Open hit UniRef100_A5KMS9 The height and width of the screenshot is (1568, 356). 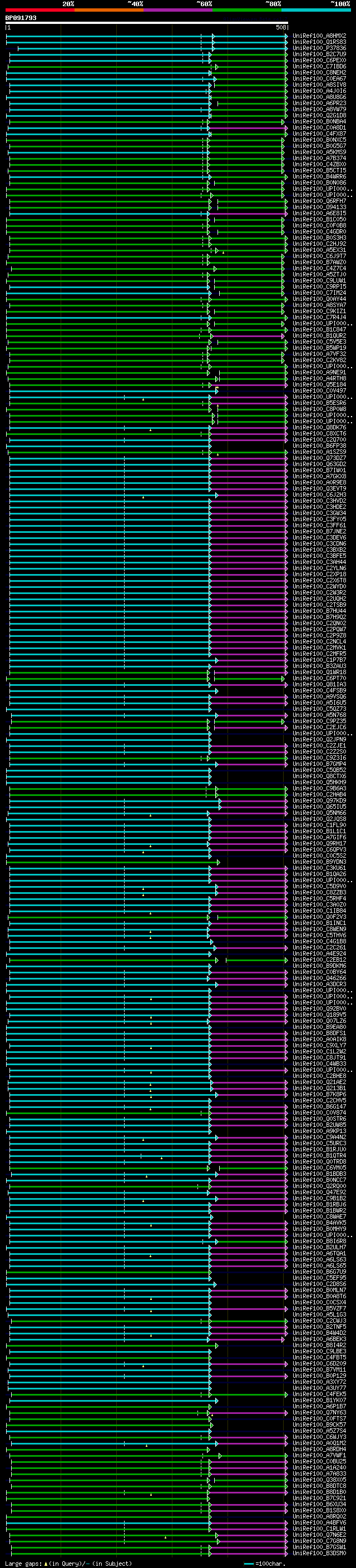319,152
